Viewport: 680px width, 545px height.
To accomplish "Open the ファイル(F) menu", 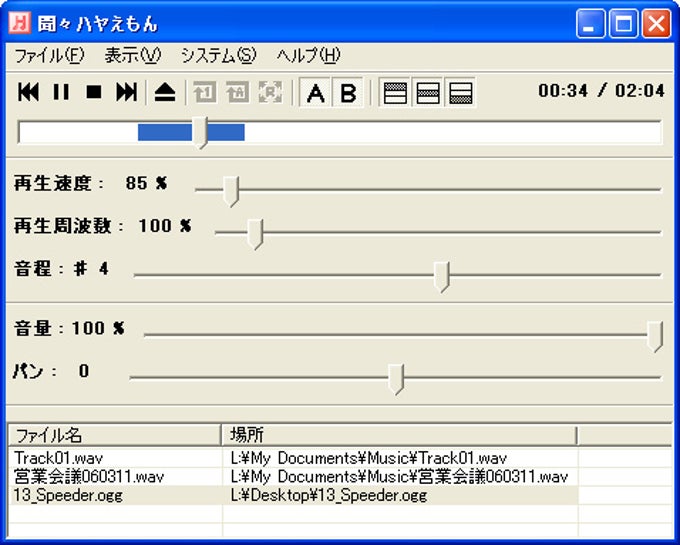I will [49, 55].
